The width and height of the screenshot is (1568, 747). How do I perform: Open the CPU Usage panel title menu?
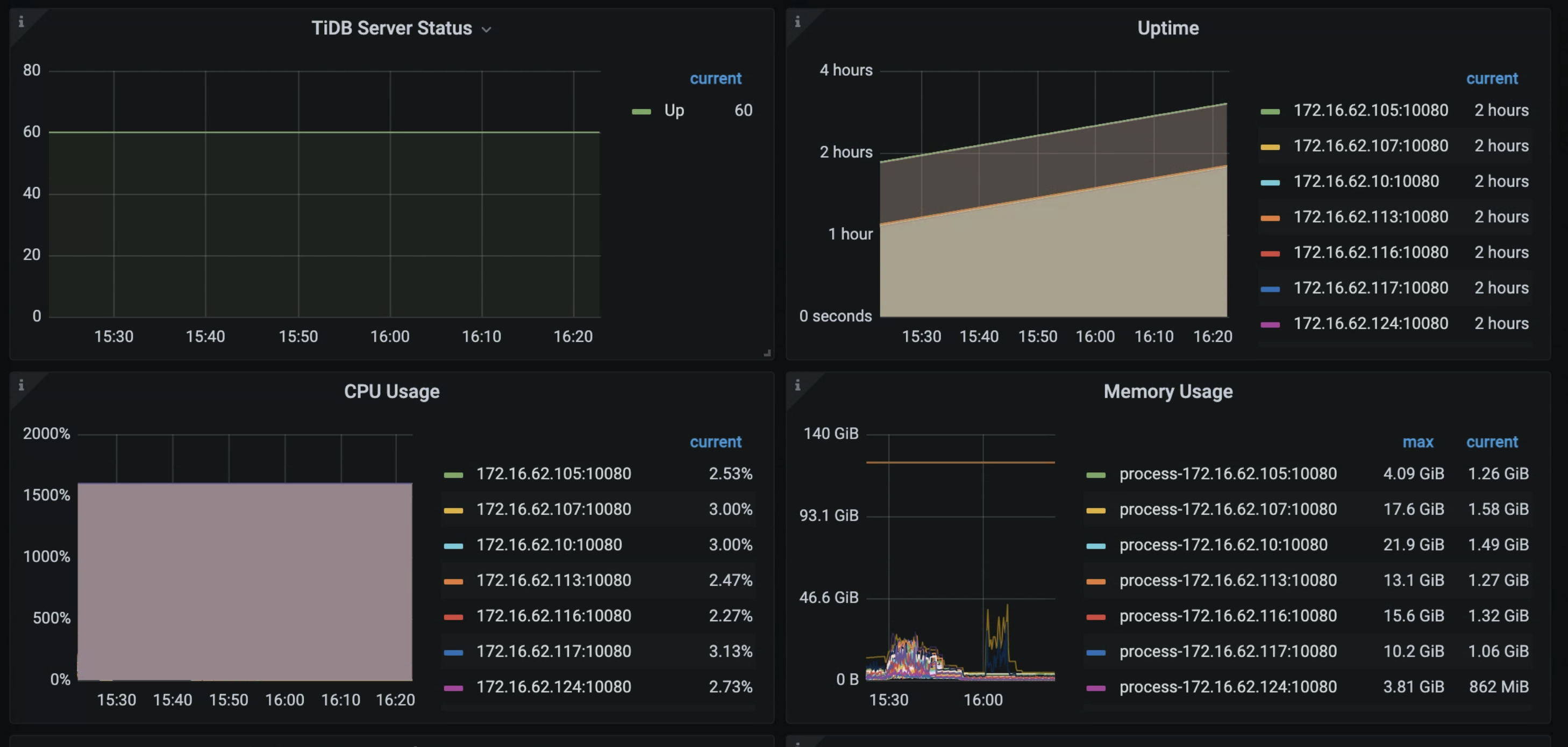pyautogui.click(x=391, y=391)
